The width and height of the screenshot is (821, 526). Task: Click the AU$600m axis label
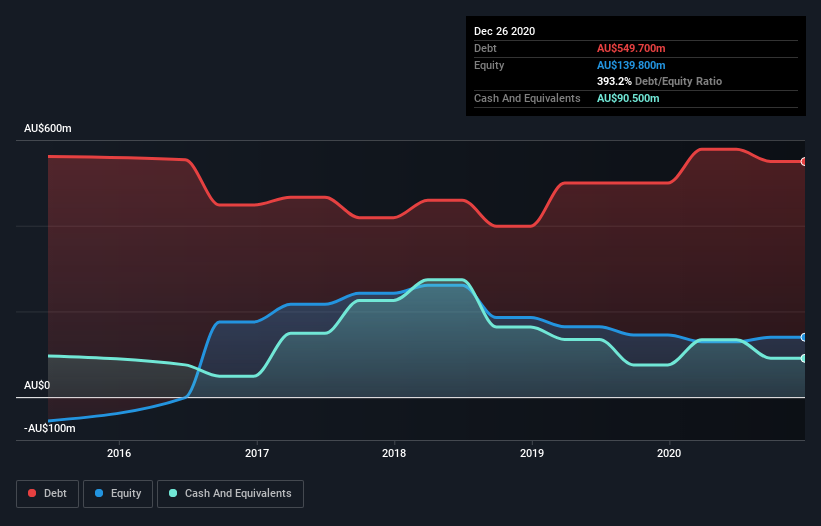click(x=48, y=128)
